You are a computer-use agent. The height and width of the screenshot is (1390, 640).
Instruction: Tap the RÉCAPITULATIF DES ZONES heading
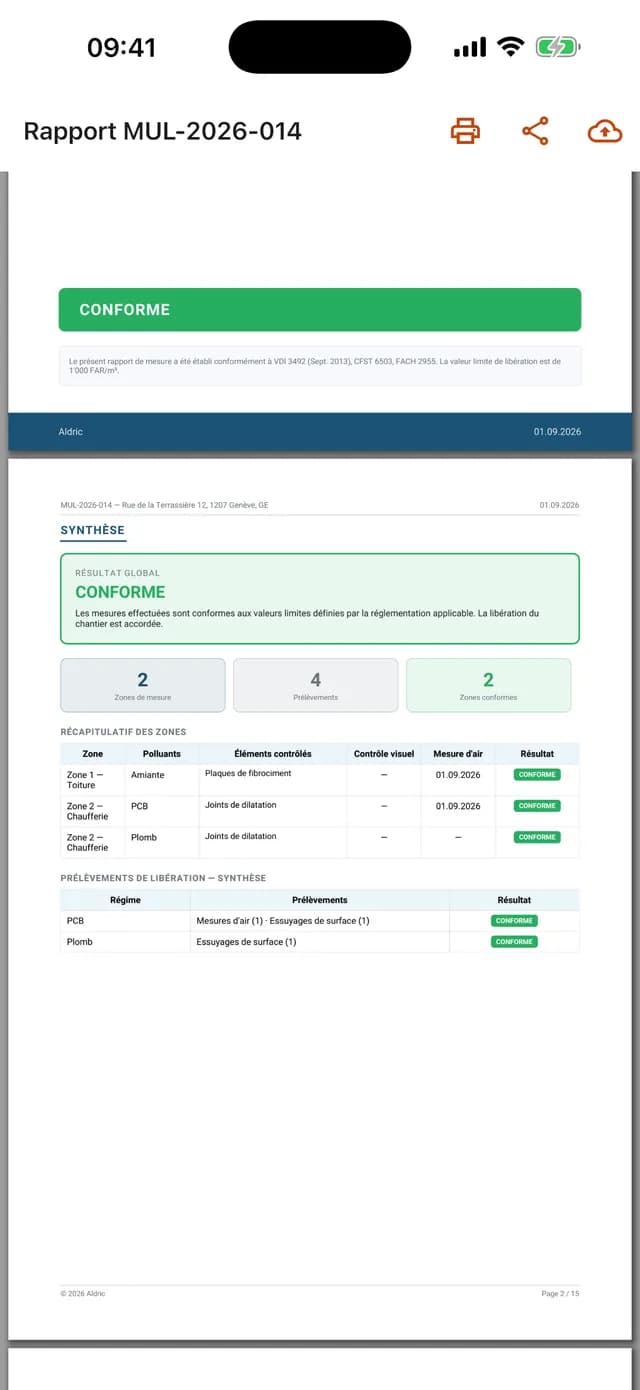coord(123,732)
